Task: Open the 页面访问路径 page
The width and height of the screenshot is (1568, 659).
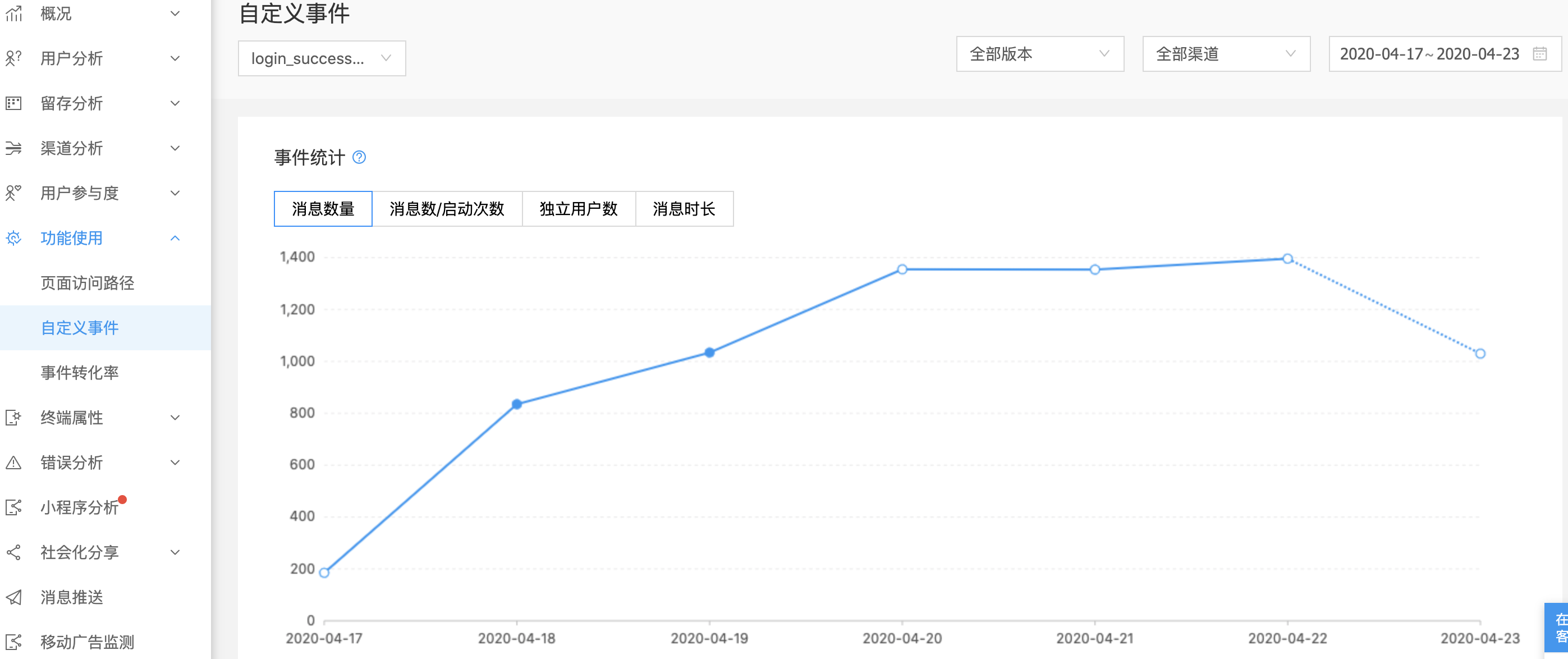Action: tap(87, 282)
